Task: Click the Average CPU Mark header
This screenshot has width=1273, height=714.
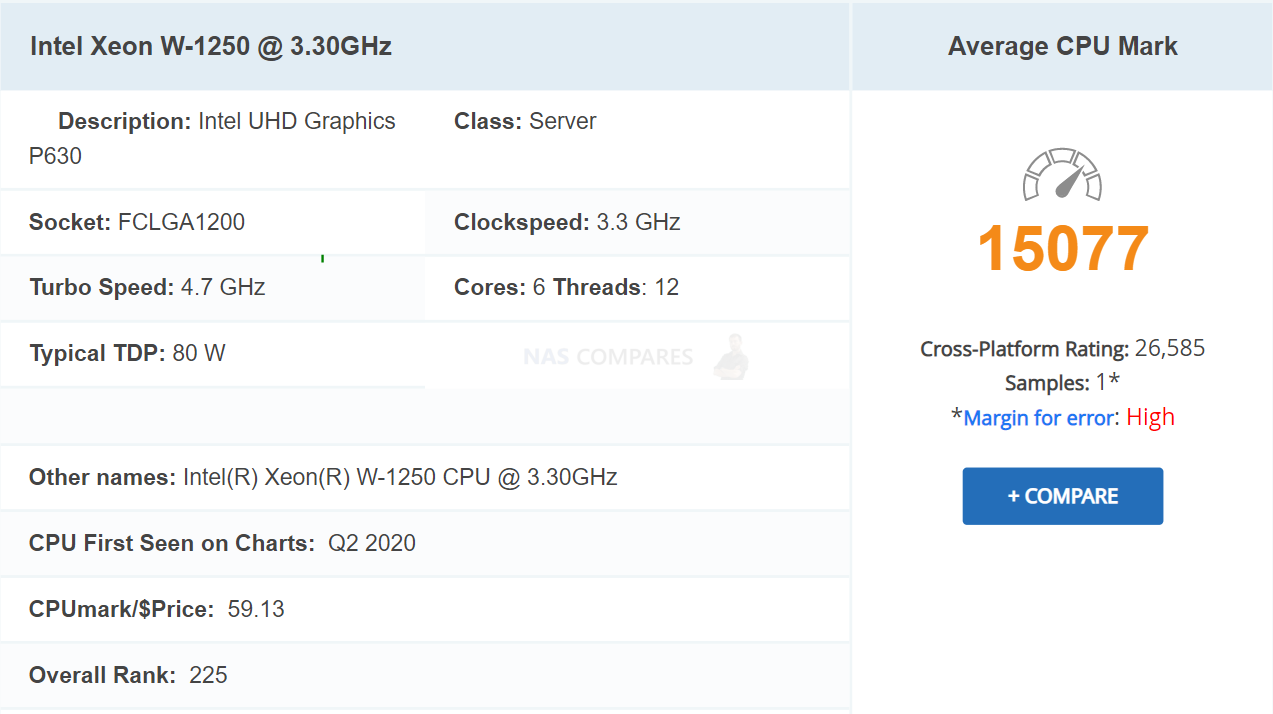Action: (1062, 46)
